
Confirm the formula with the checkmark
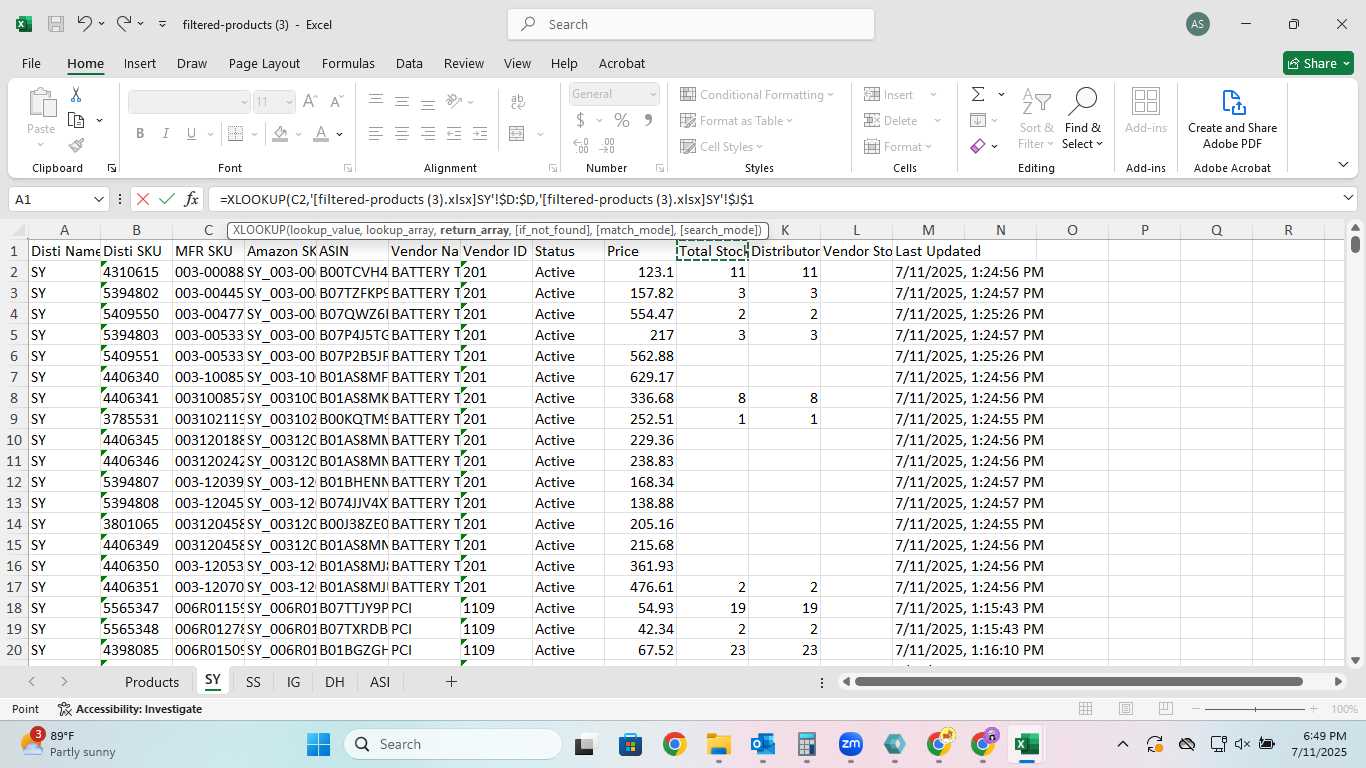click(167, 199)
